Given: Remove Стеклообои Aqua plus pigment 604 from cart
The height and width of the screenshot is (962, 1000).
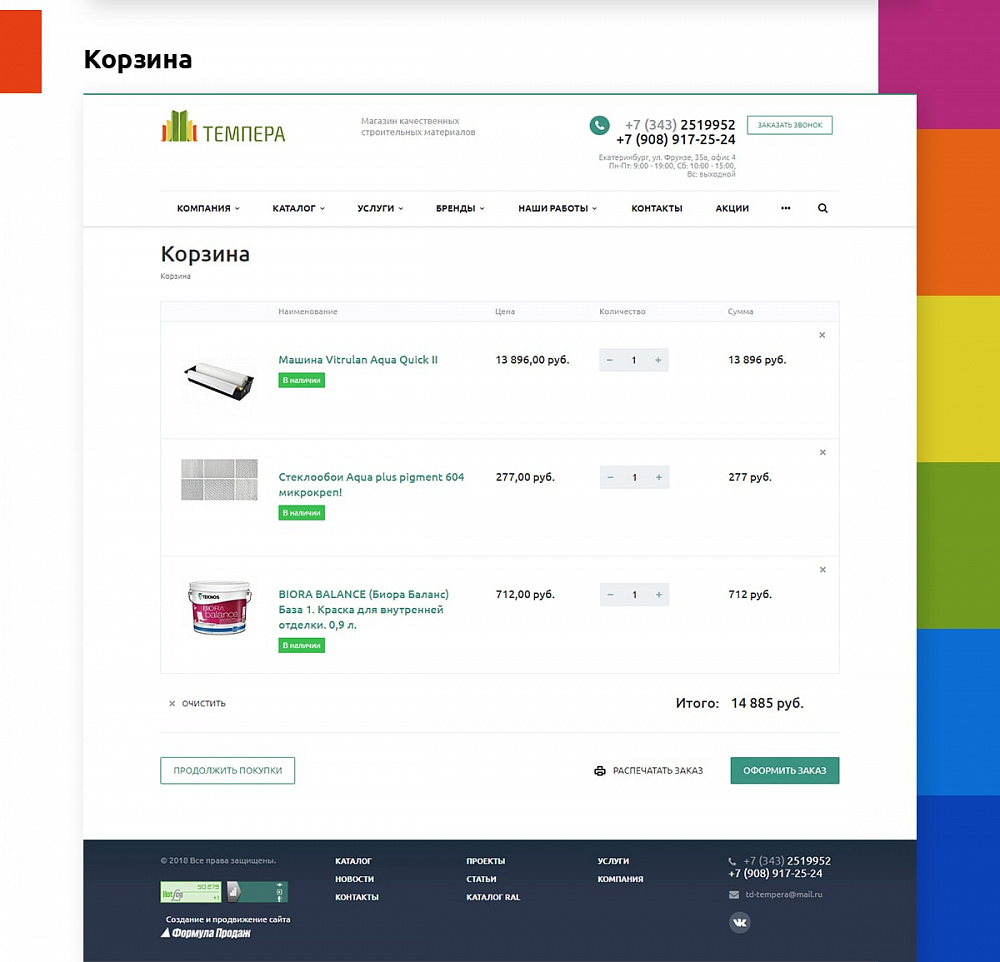Looking at the screenshot, I should click(x=823, y=452).
